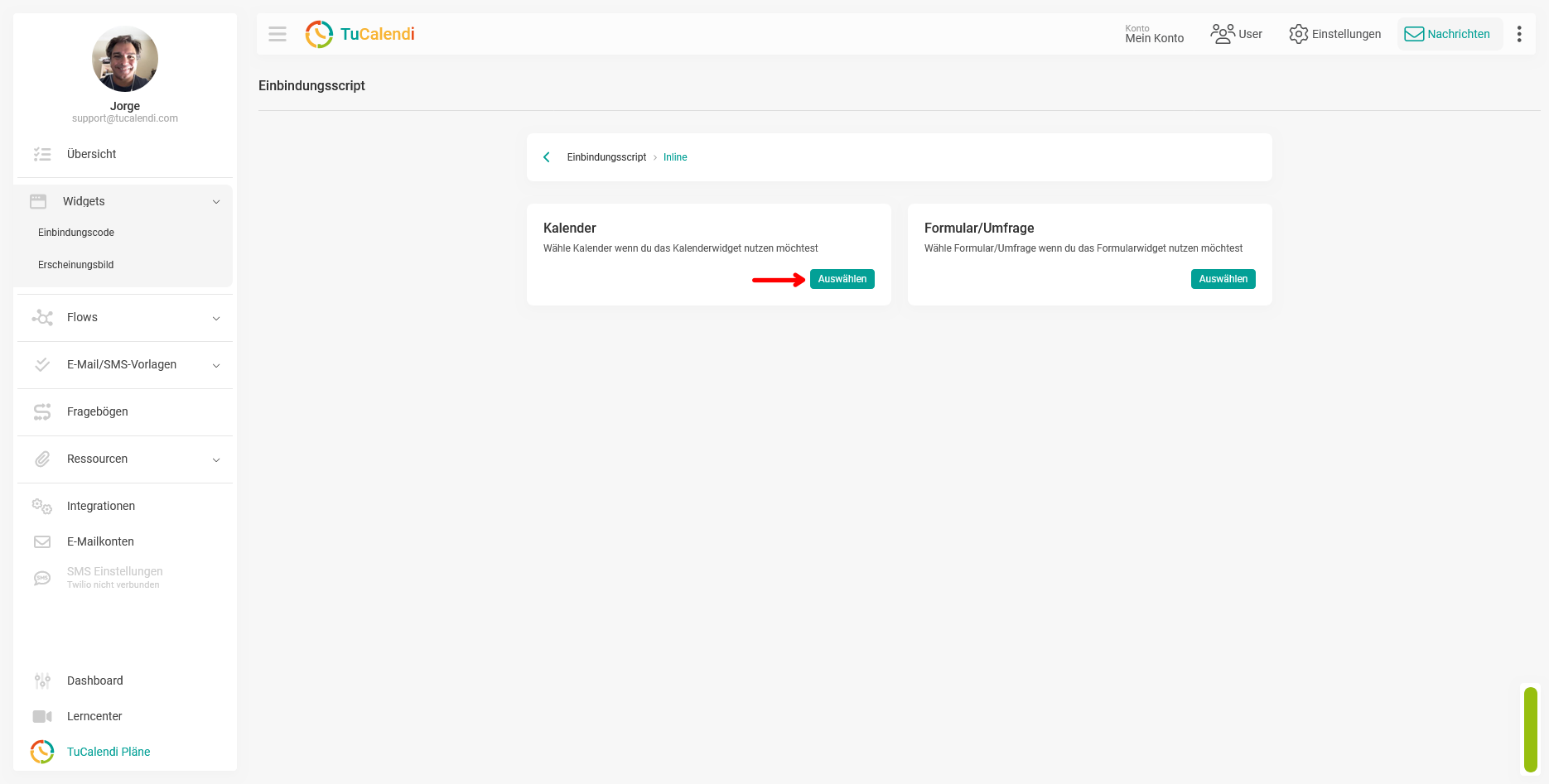
Task: Open the three-dot more options menu
Action: point(1519,34)
